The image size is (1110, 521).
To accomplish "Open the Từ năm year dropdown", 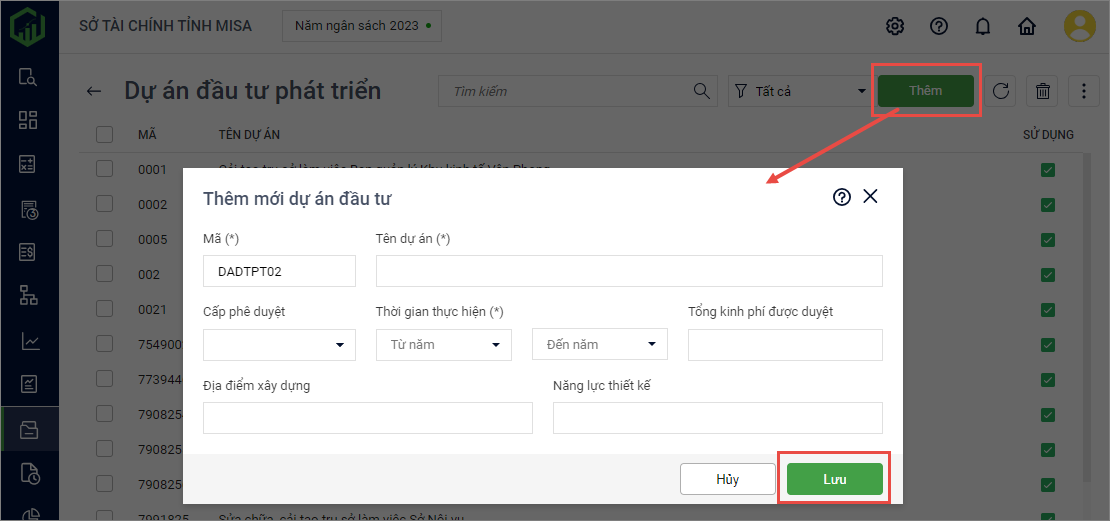I will tap(443, 345).
